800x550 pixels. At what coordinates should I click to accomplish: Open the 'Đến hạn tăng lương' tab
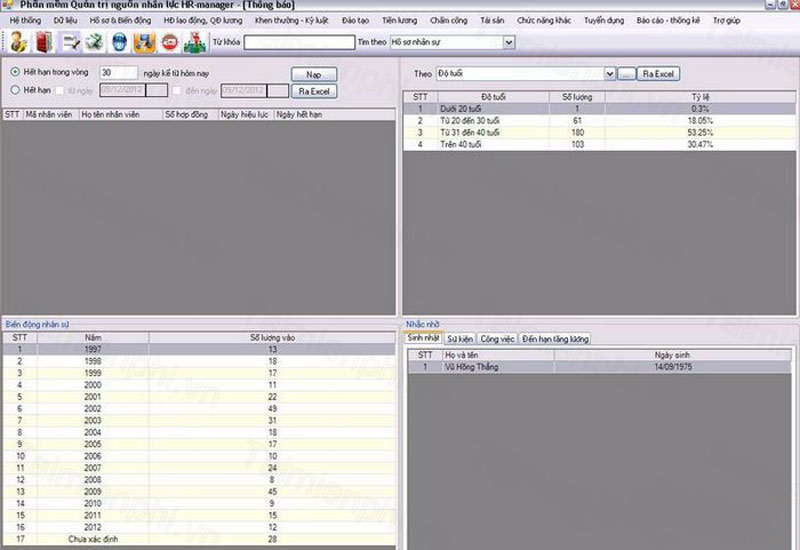click(555, 339)
